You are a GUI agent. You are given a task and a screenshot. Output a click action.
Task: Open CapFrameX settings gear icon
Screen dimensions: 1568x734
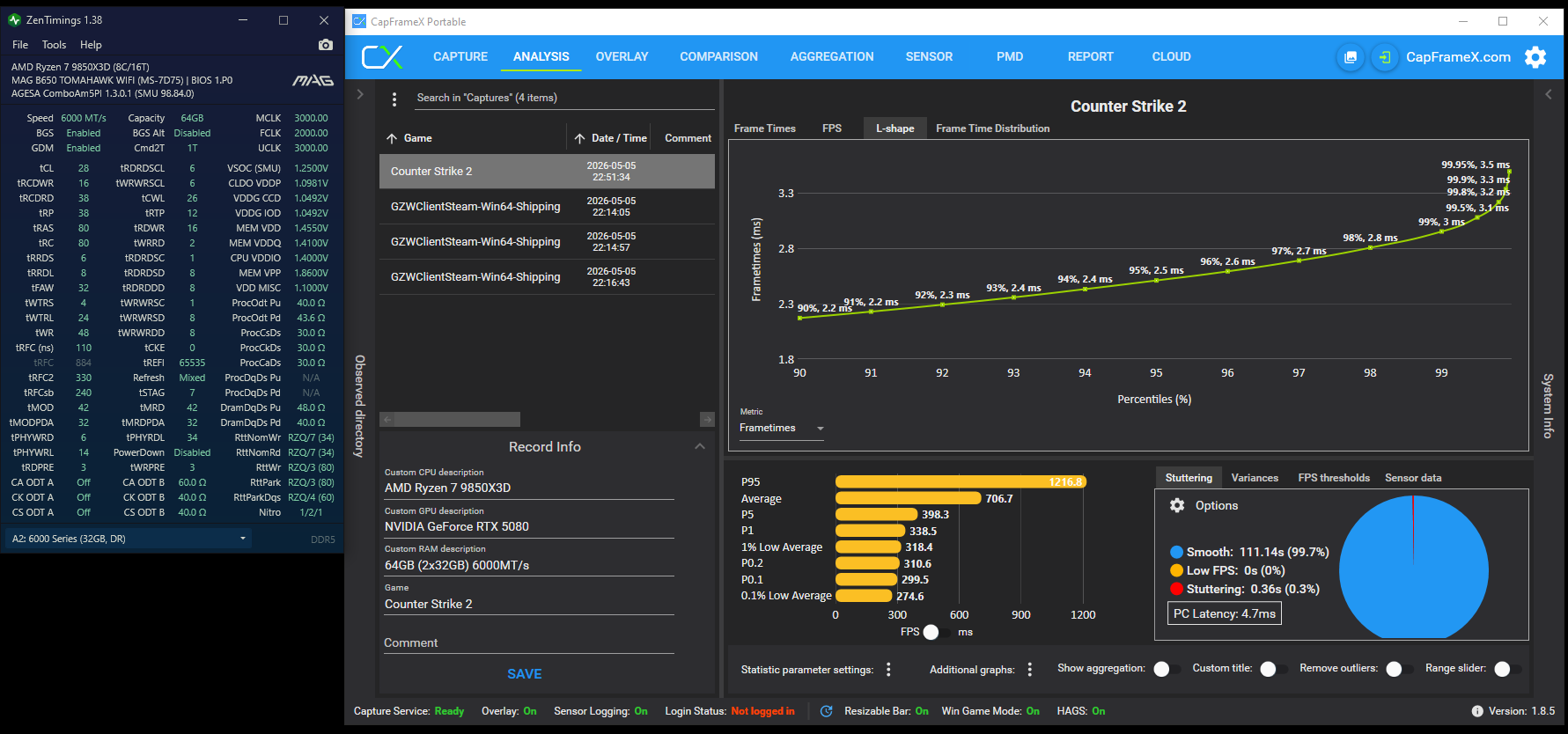(1535, 57)
